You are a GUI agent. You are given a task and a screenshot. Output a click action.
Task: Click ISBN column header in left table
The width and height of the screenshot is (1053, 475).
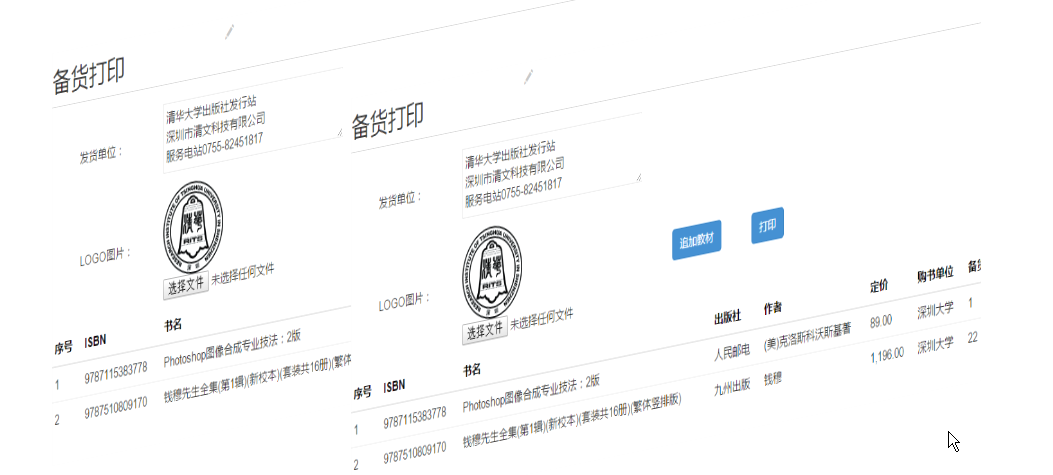point(96,340)
